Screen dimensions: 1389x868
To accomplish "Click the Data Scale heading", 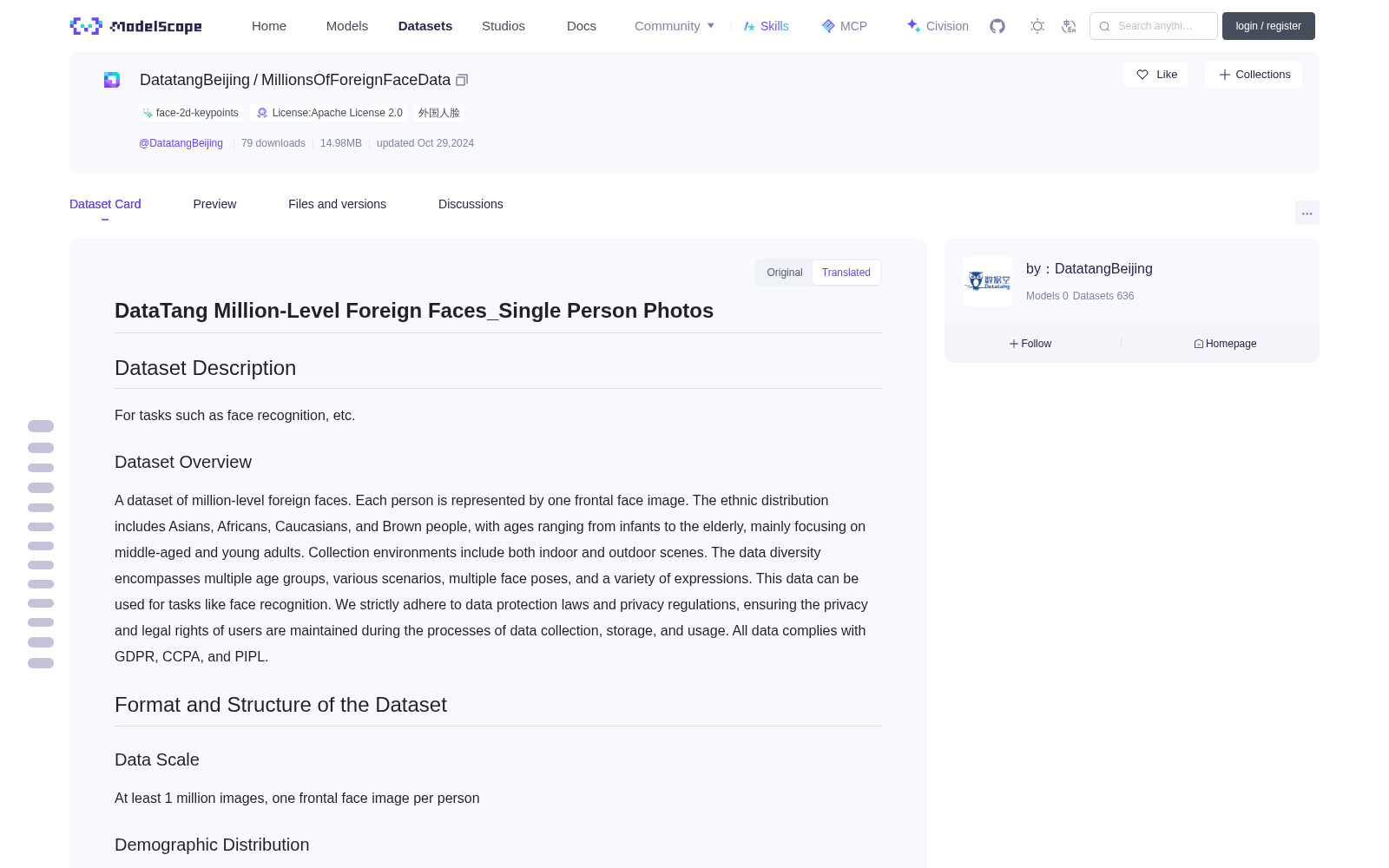I will (157, 759).
